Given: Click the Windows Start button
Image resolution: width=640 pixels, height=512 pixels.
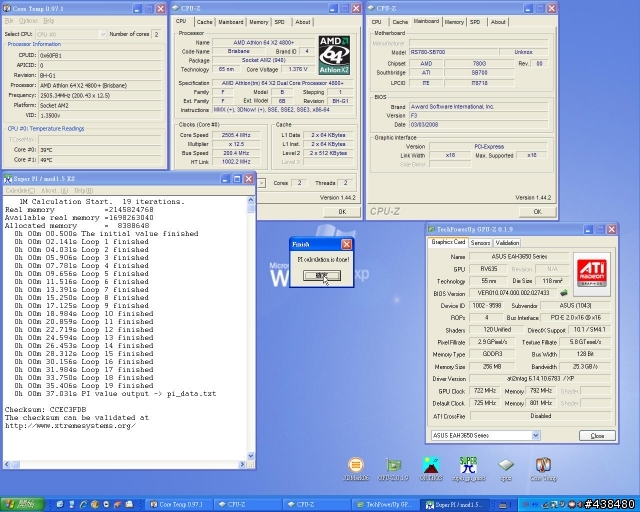Looking at the screenshot, I should (22, 504).
